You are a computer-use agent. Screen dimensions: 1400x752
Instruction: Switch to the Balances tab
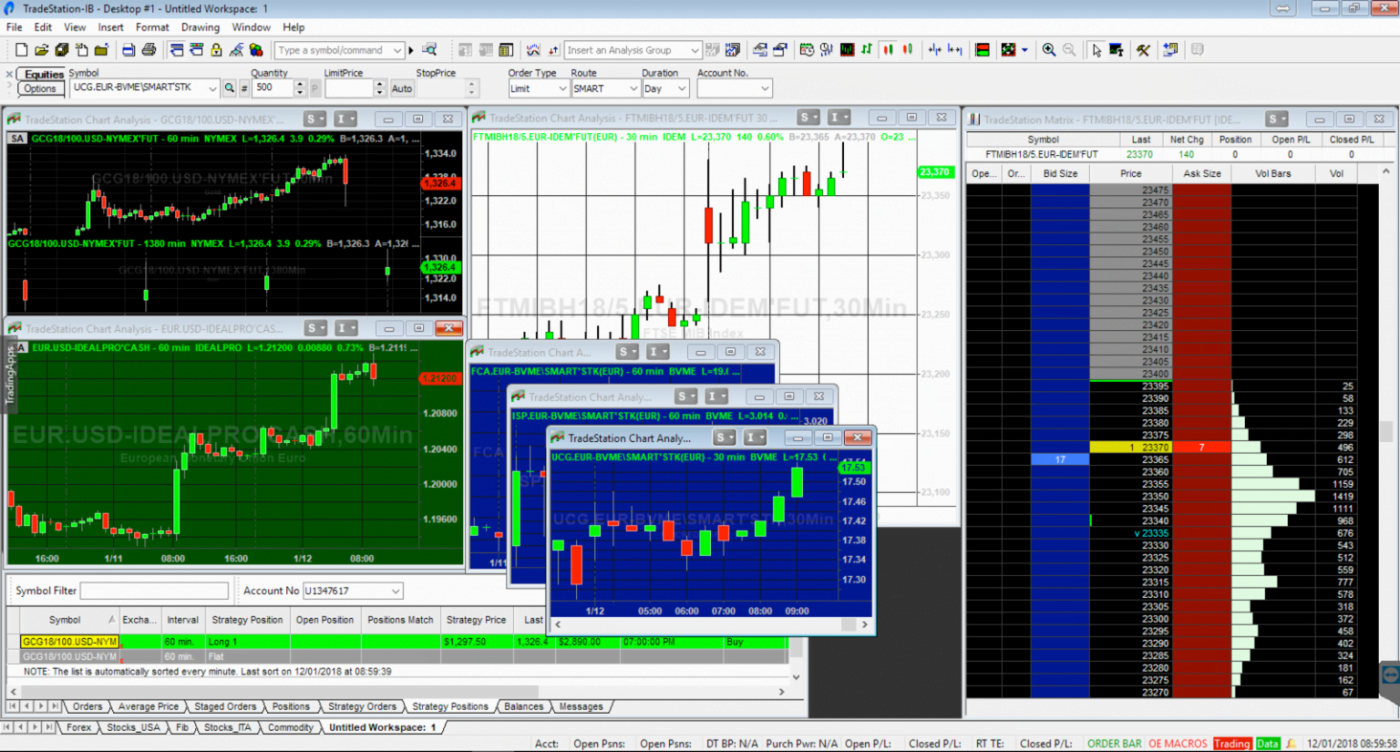(x=524, y=706)
